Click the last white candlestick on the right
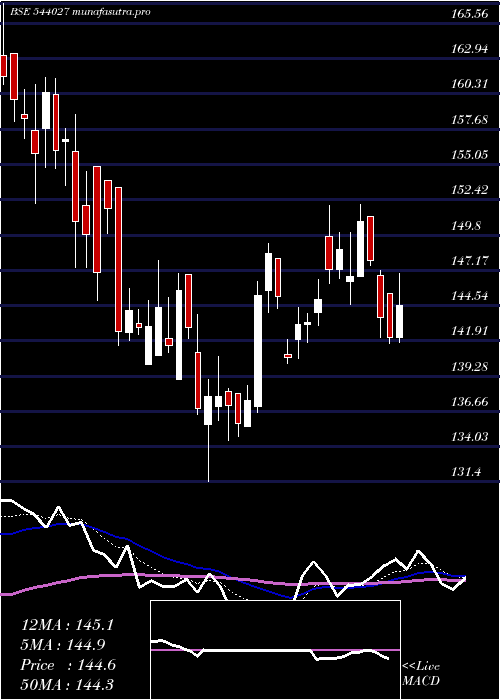 coord(399,321)
